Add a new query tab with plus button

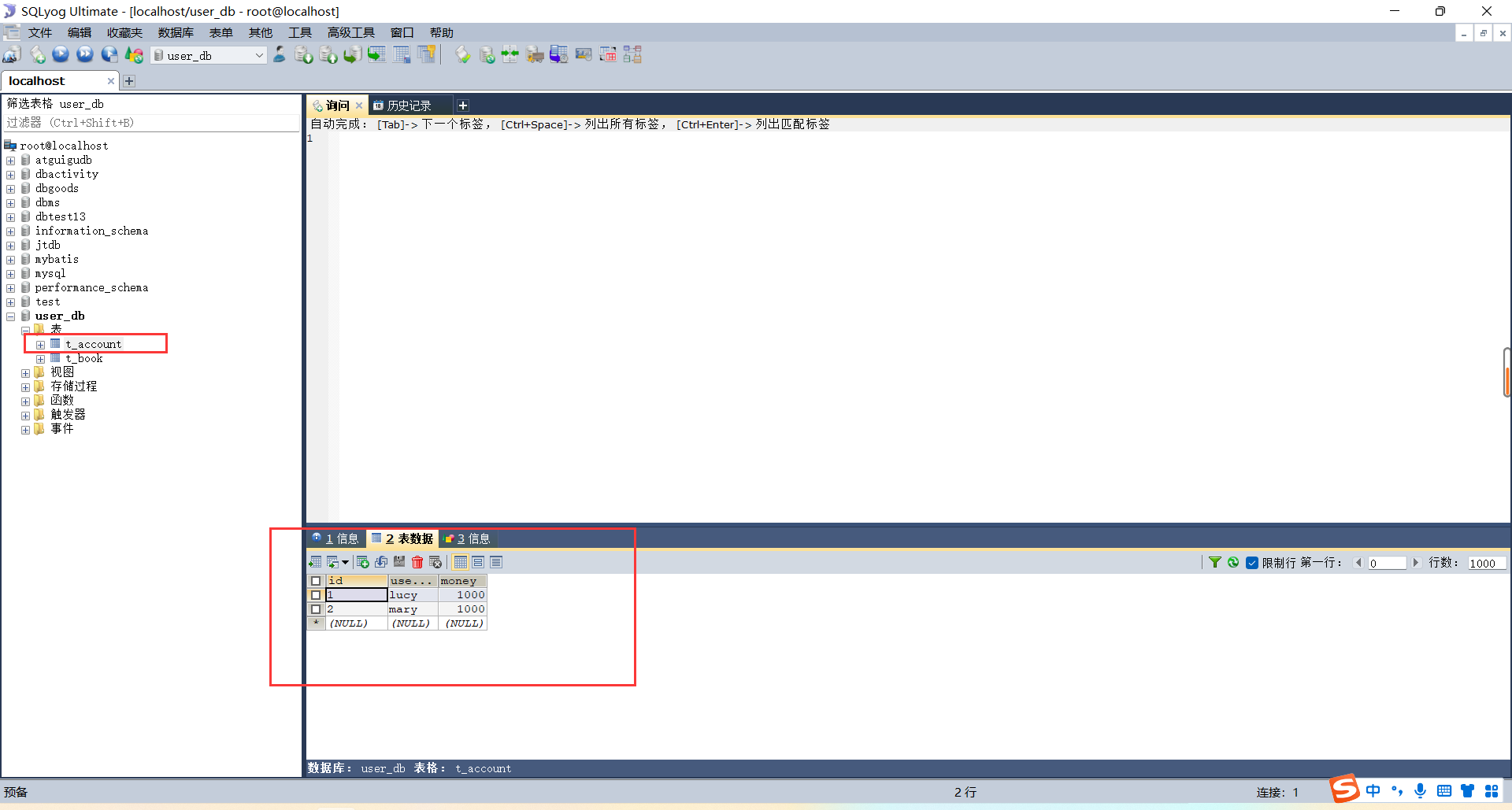(463, 105)
